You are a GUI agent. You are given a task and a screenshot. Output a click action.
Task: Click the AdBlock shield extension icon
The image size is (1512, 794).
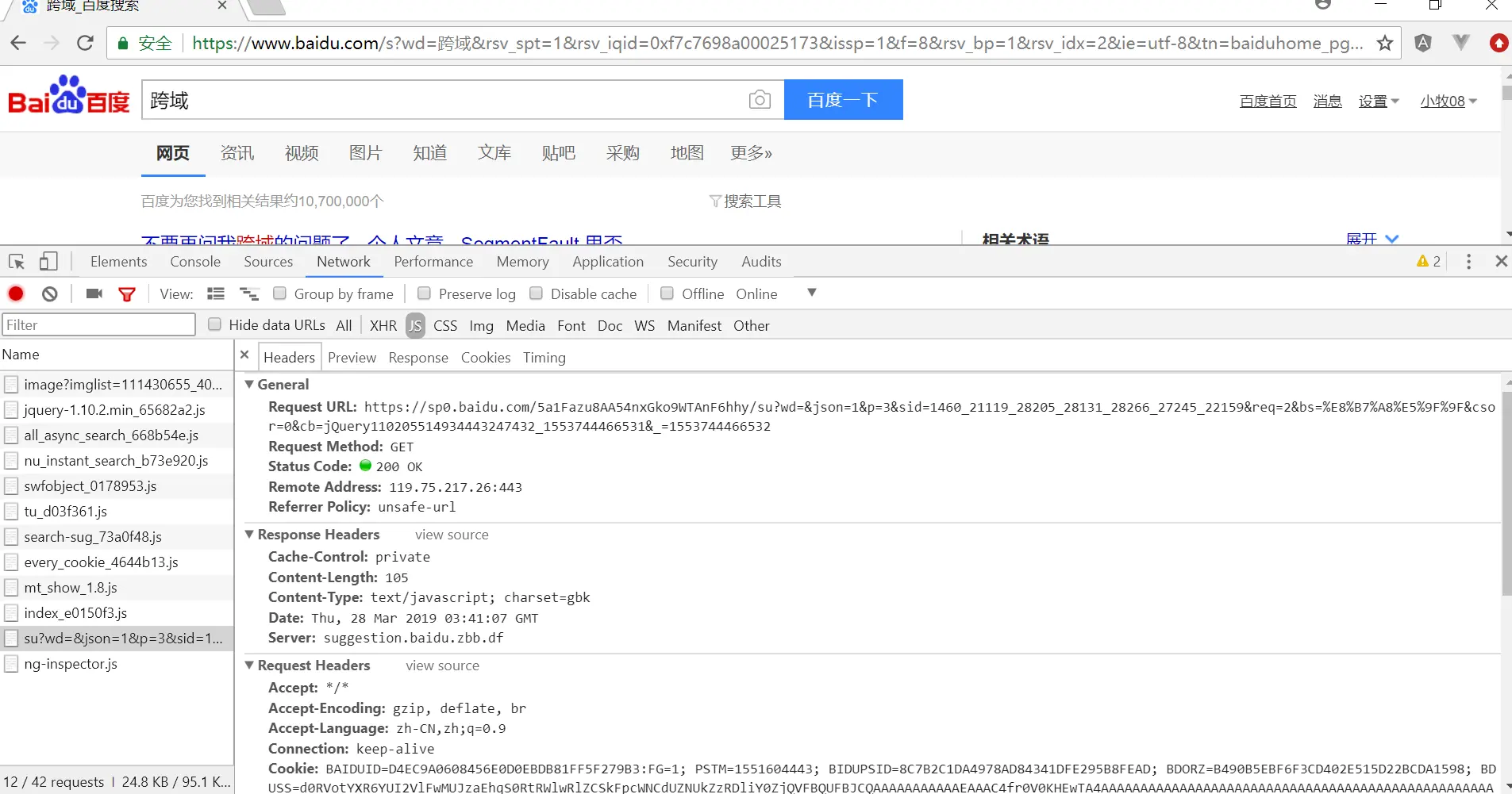point(1423,43)
